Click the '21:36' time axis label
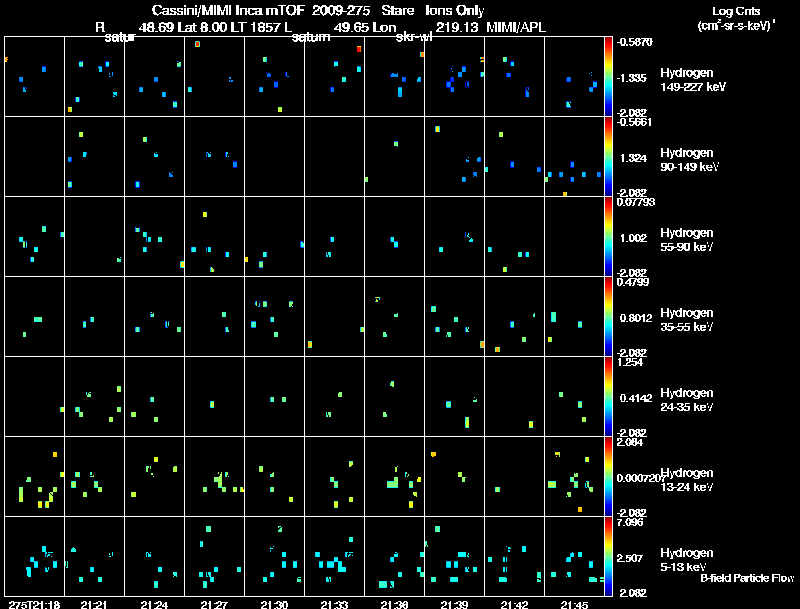 (x=394, y=605)
